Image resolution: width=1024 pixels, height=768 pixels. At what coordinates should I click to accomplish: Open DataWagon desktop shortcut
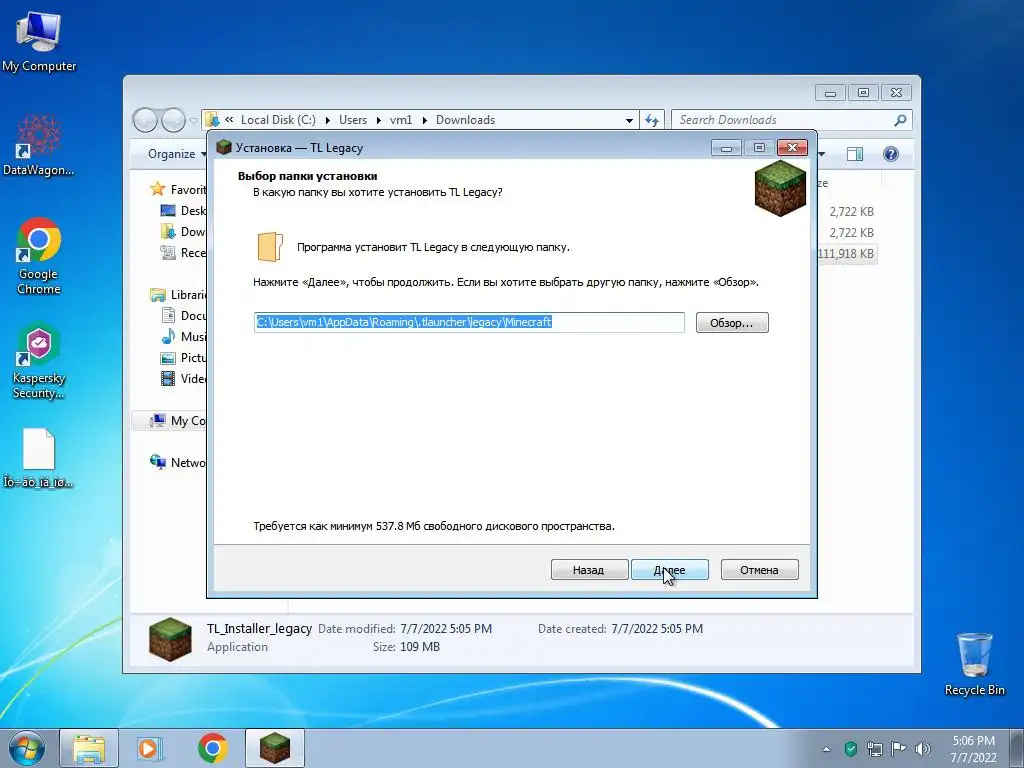pos(39,145)
